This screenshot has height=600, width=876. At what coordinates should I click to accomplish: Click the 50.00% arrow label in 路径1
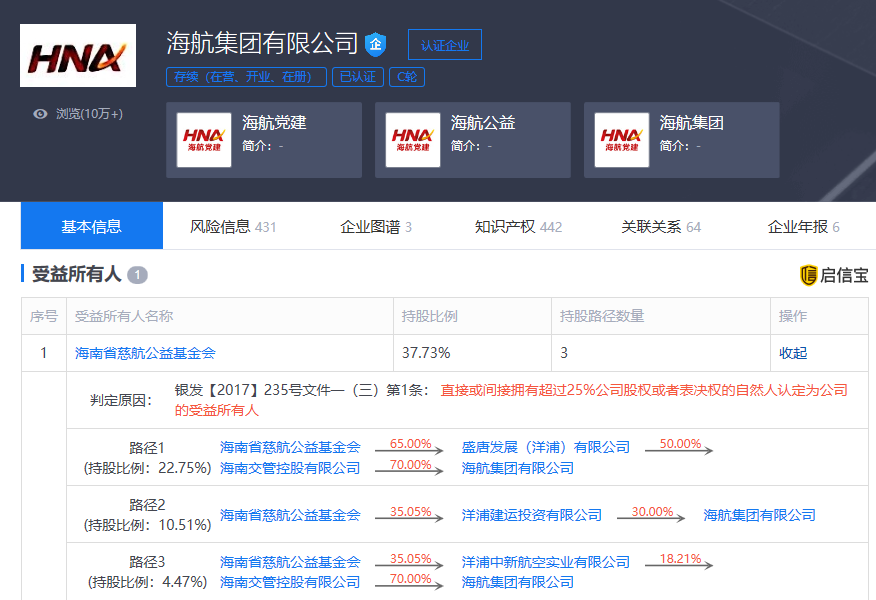(x=680, y=444)
